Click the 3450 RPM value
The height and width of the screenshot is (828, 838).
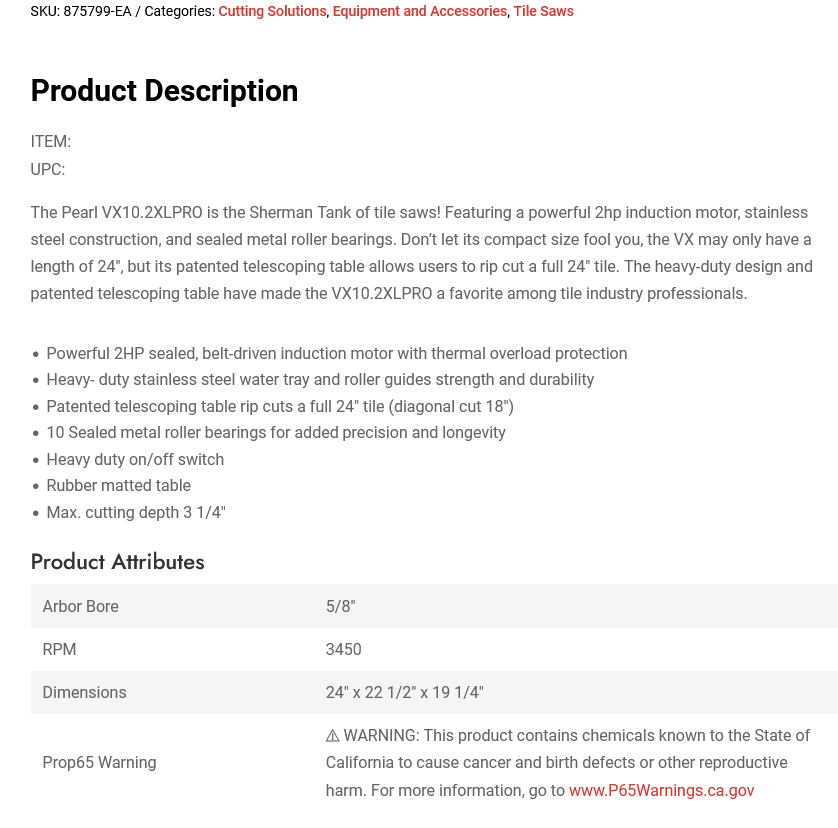click(x=344, y=649)
